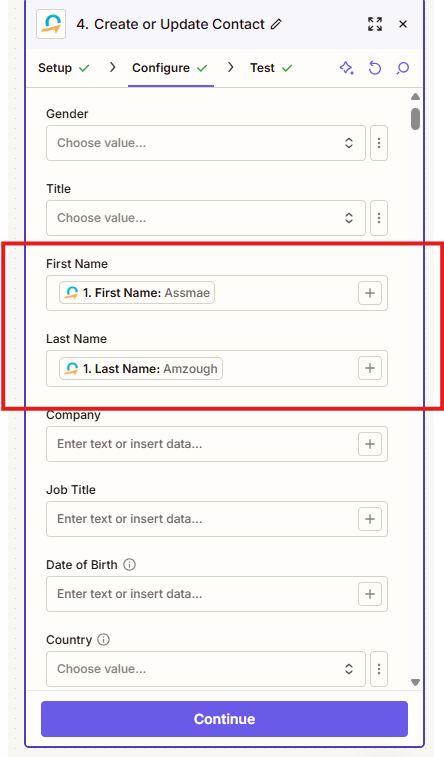Click the AI sparkle icon in the toolbar

(347, 68)
